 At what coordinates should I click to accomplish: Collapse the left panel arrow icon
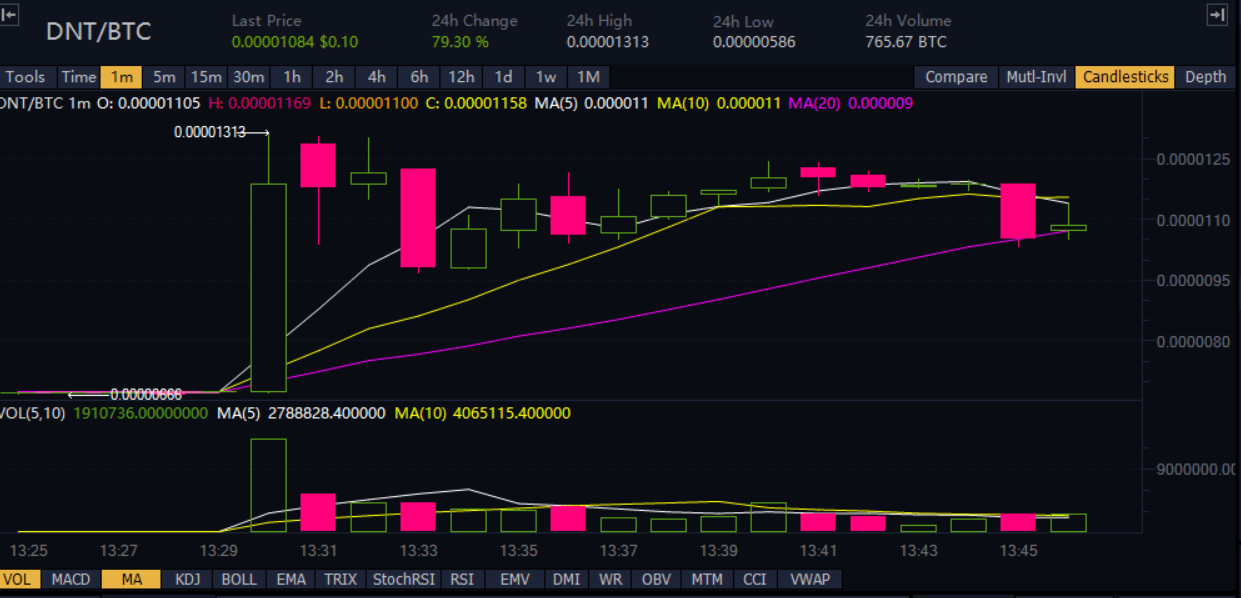coord(8,15)
